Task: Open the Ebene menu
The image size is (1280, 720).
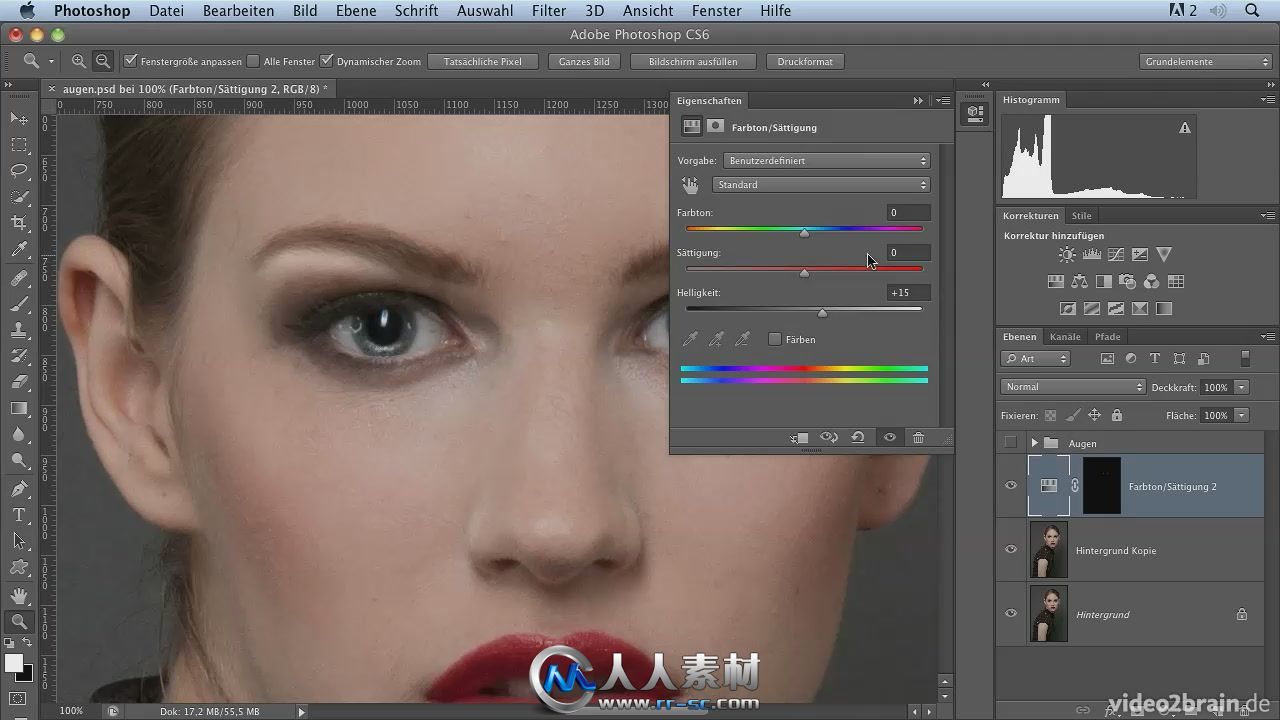Action: [x=357, y=11]
